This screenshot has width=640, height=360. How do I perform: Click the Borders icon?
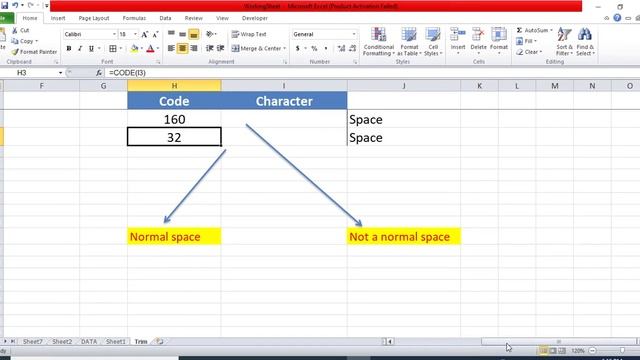113,49
